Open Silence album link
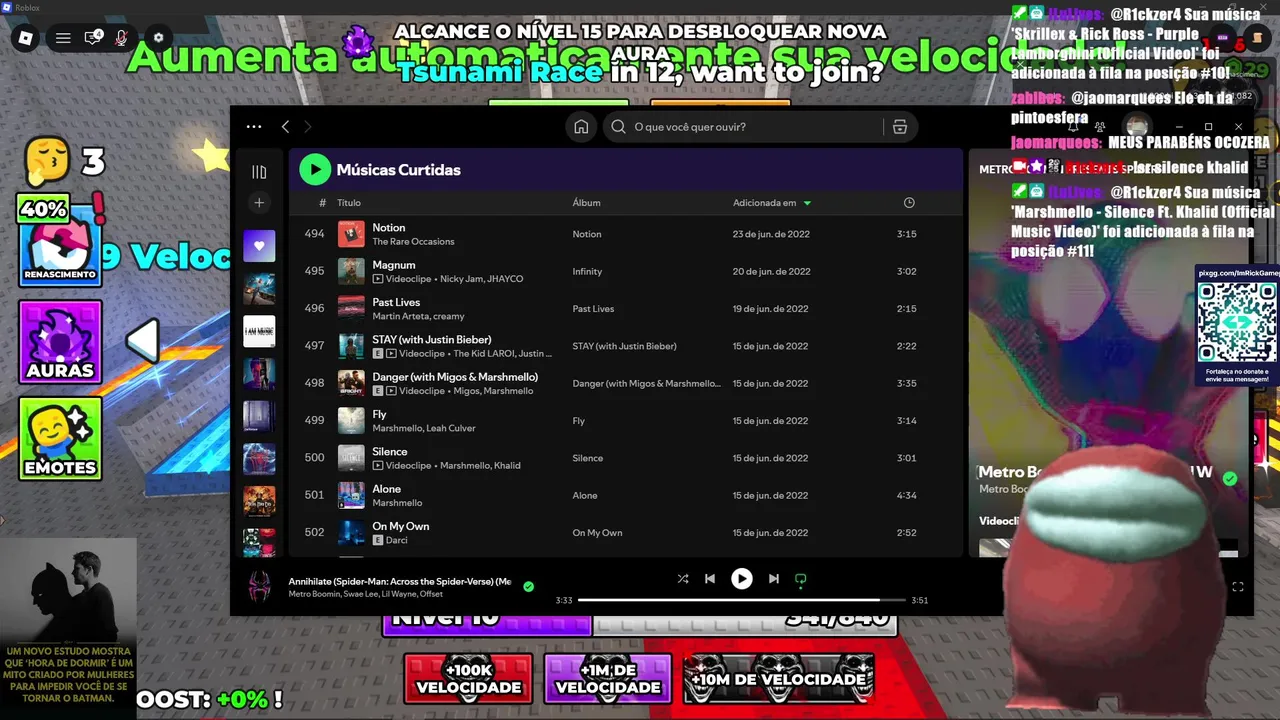This screenshot has height=720, width=1280. click(x=587, y=458)
